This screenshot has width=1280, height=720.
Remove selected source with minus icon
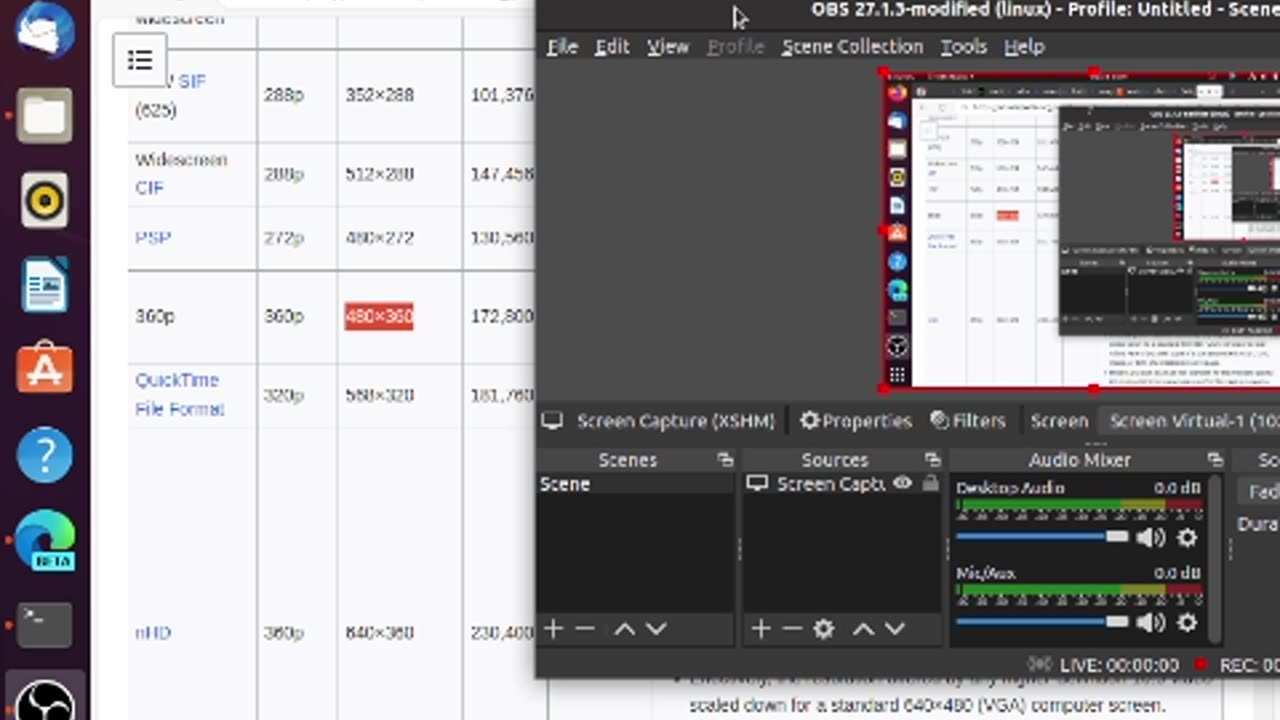coord(792,629)
